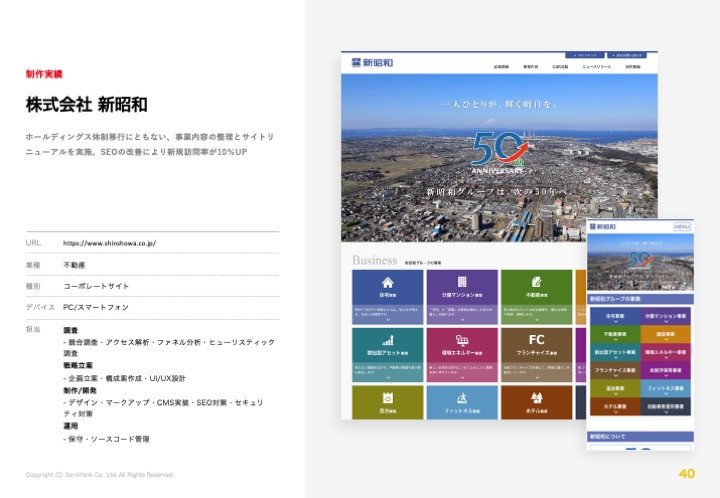Select the mobile フランチャイズ事業 tile

tap(615, 370)
